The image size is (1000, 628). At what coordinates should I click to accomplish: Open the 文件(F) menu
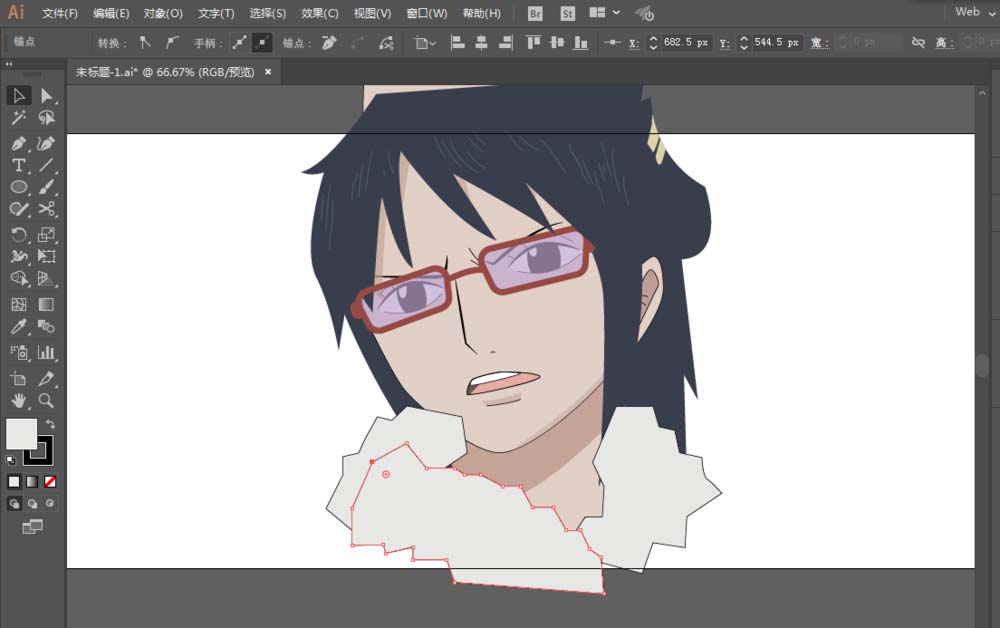click(60, 13)
